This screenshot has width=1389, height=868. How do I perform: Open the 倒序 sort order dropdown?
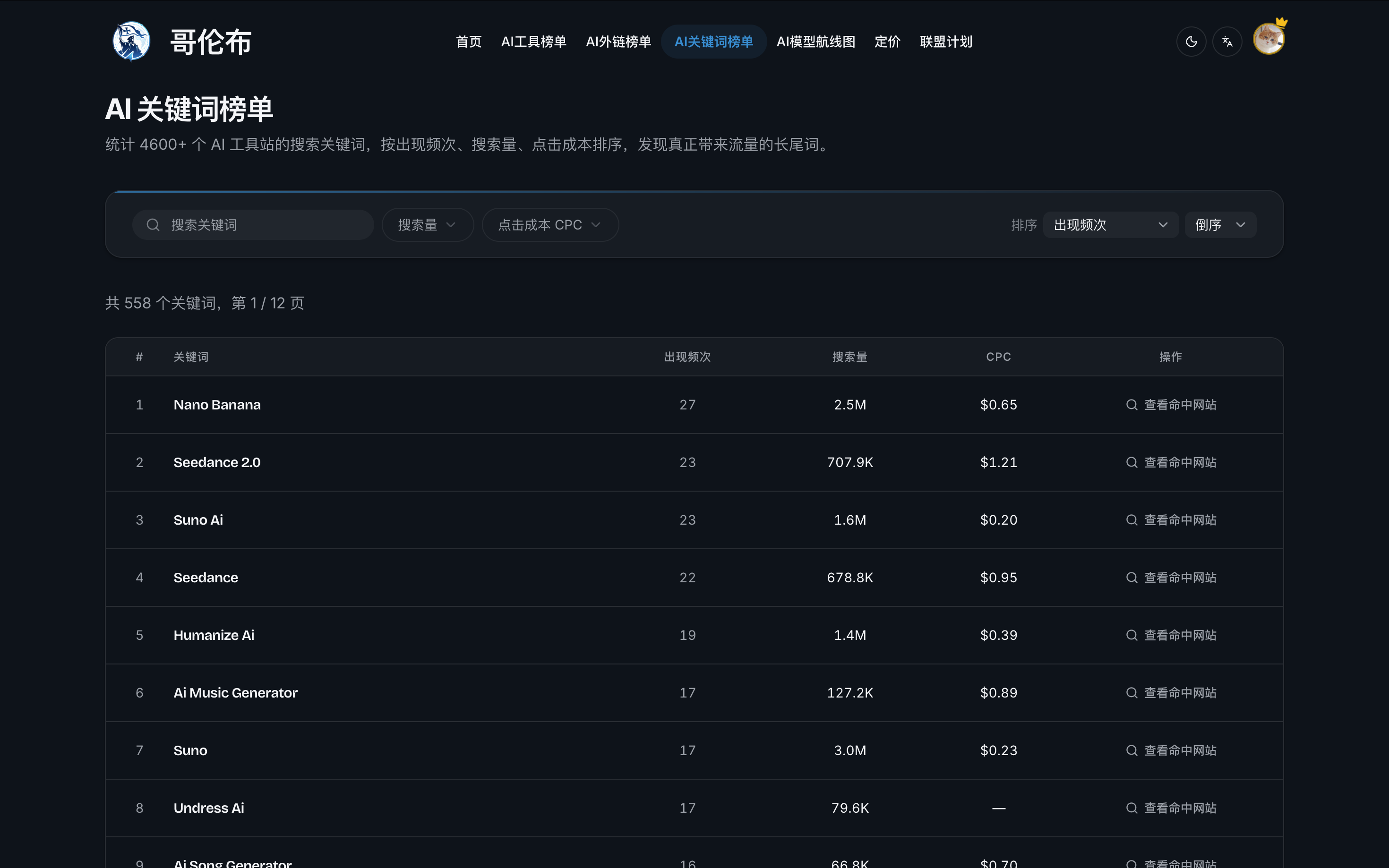pos(1220,224)
